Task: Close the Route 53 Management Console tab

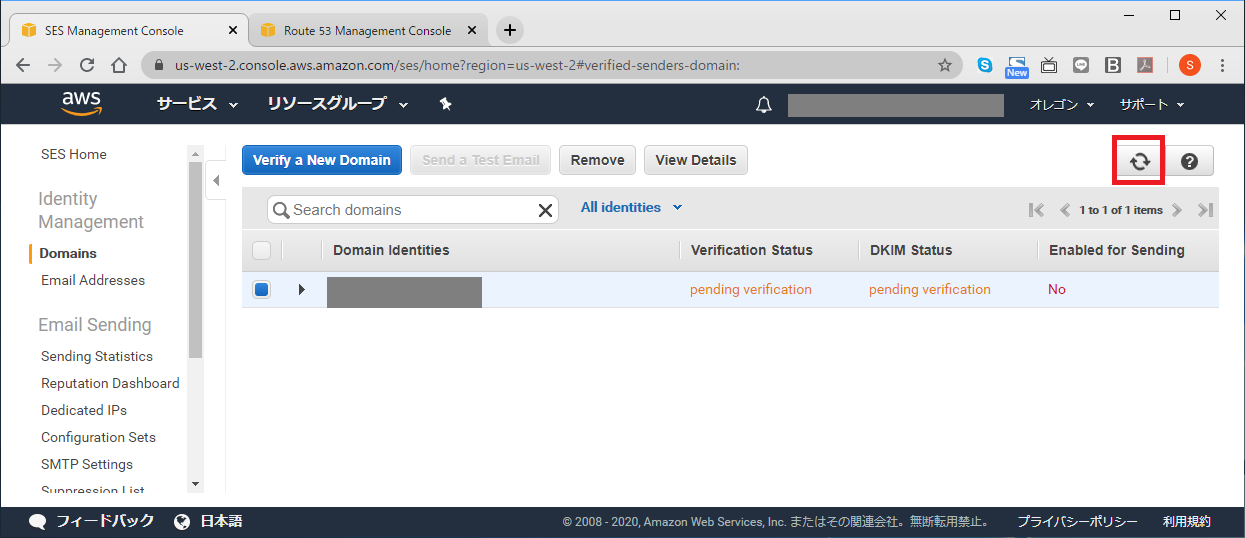Action: [474, 31]
